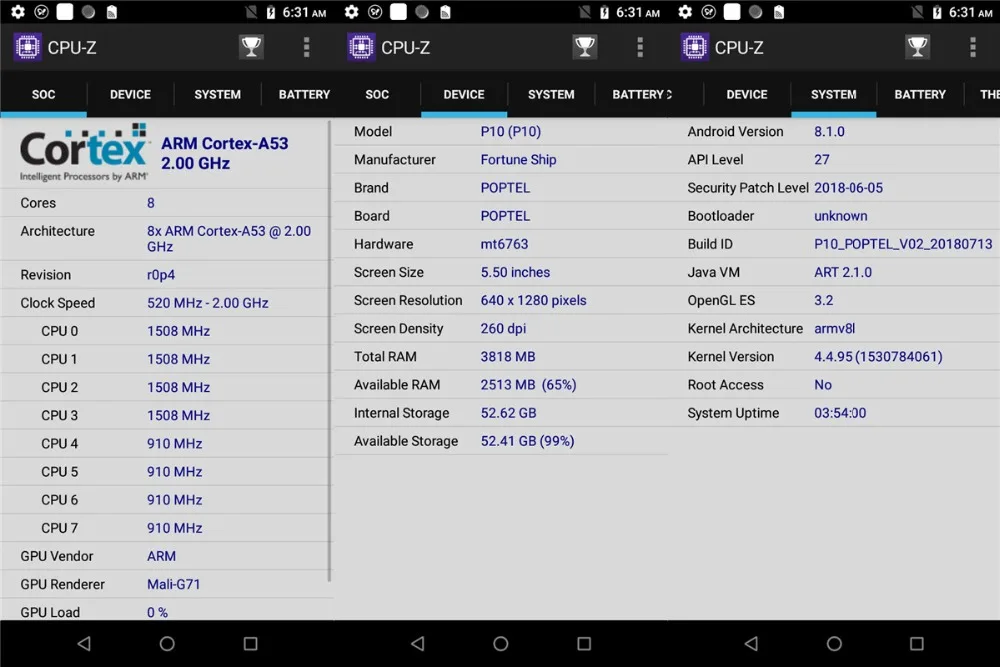Click the vertical scrollbar on the SOC screen

(329, 351)
